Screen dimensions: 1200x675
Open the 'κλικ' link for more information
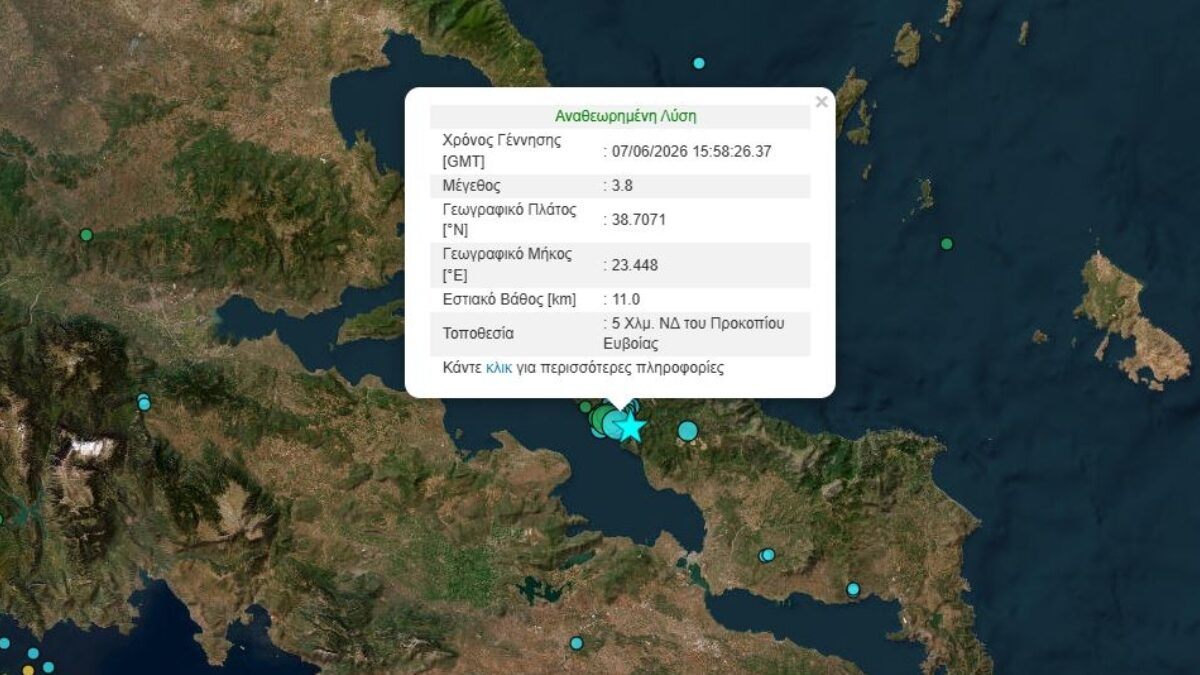(x=499, y=368)
